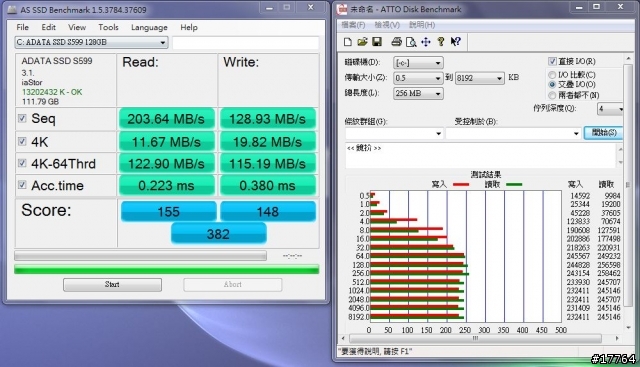Click the context help arrow-question icon
Viewport: 640px width, 367px height.
[456, 42]
